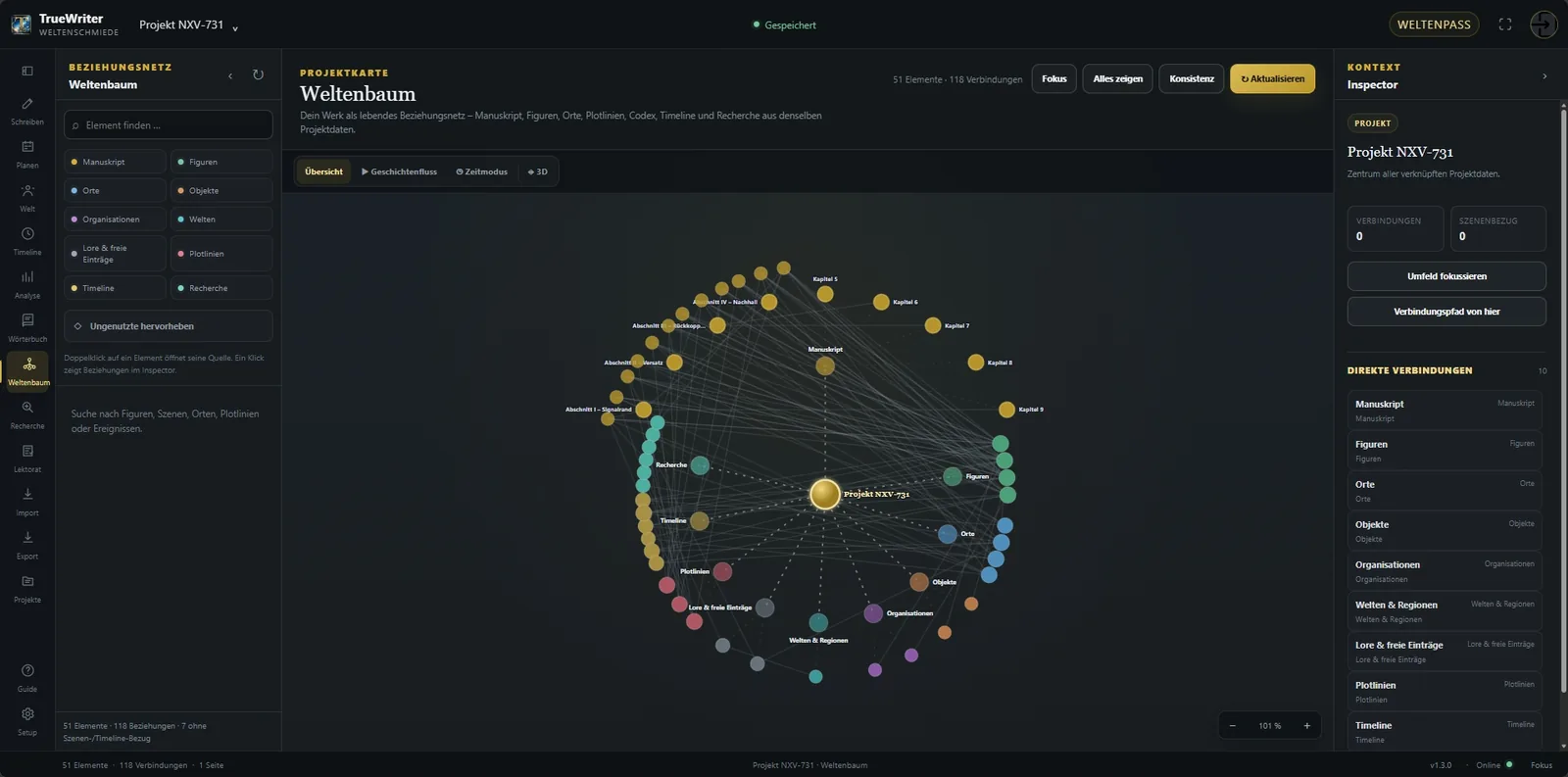Select the Weltenbaum sidebar icon

coord(27,371)
